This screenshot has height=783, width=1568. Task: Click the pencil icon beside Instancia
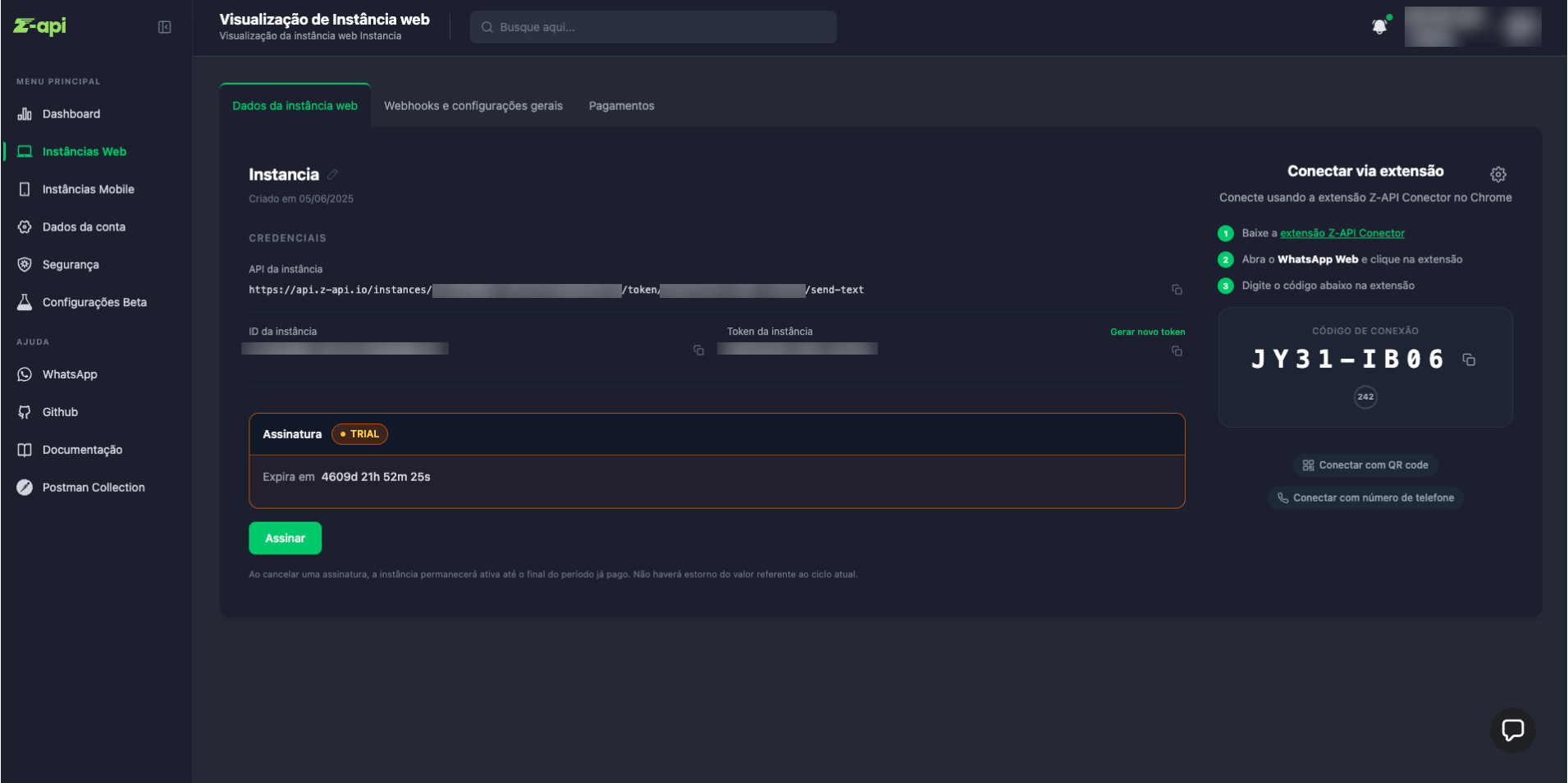click(x=332, y=175)
